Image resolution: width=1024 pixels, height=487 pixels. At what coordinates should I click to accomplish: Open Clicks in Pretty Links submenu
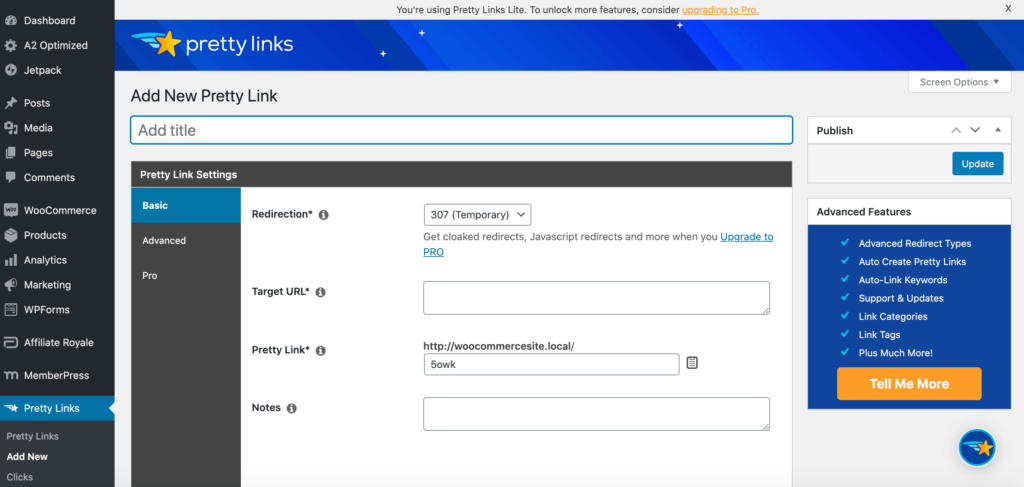(x=20, y=477)
